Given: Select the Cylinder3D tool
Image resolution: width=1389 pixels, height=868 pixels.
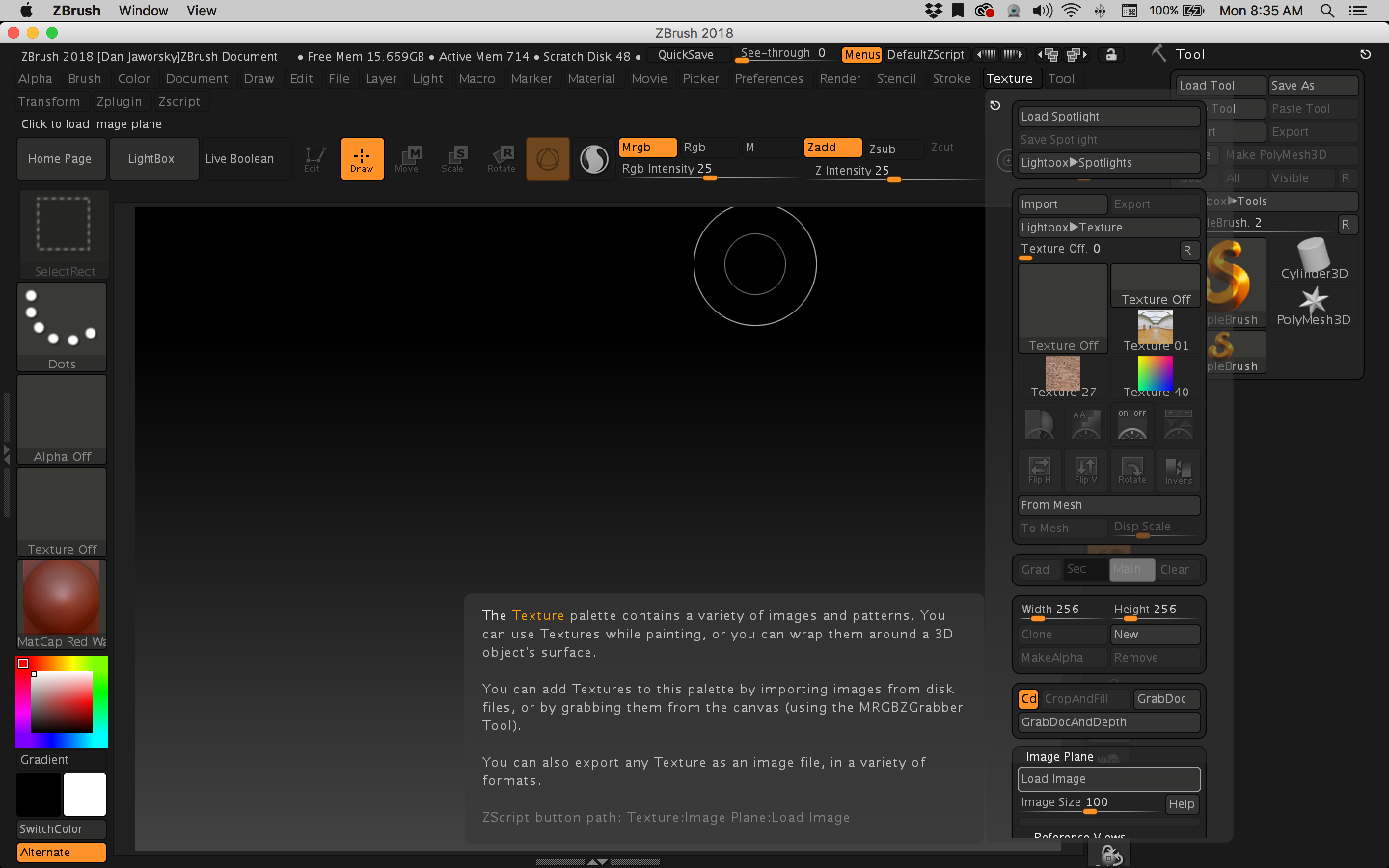Looking at the screenshot, I should (1314, 259).
